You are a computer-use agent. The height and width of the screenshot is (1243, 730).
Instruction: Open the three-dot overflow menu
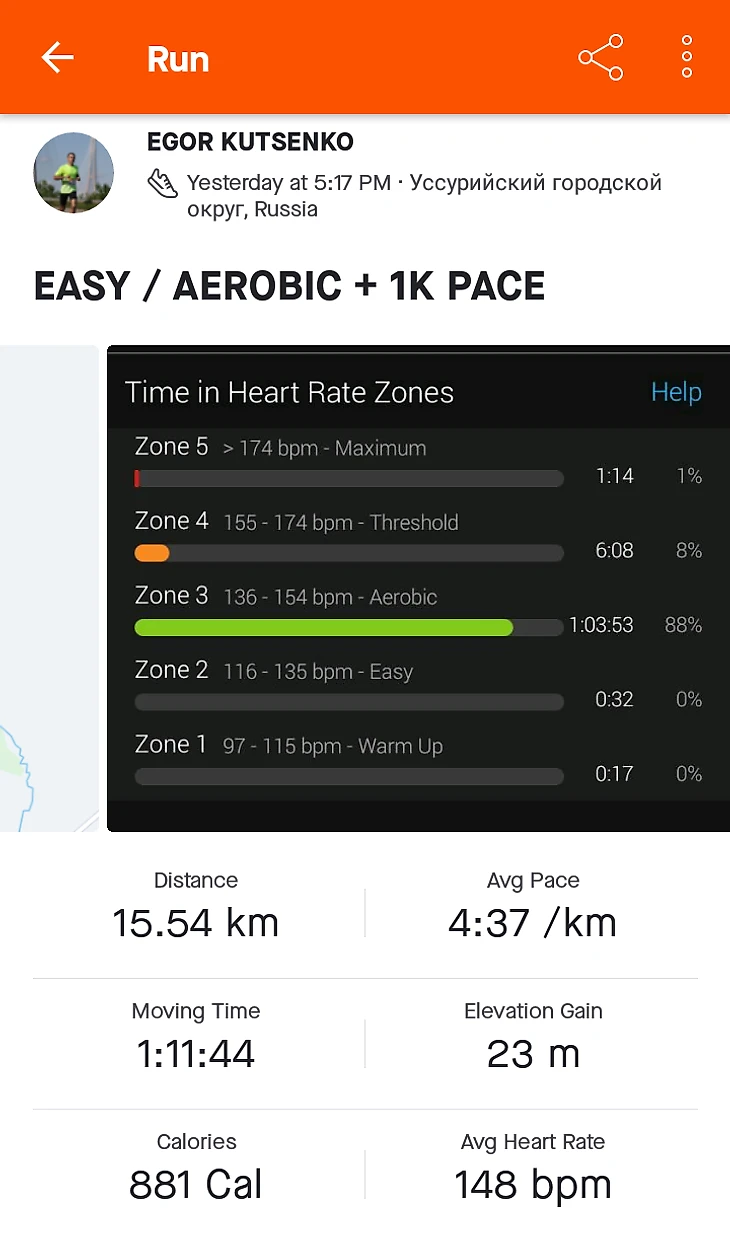687,58
